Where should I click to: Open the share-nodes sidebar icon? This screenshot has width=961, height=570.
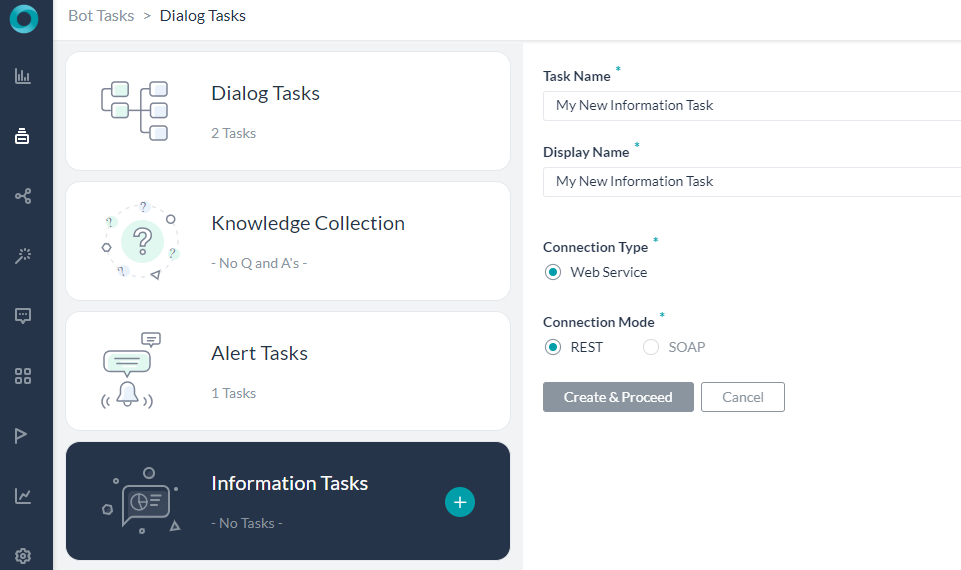point(23,196)
